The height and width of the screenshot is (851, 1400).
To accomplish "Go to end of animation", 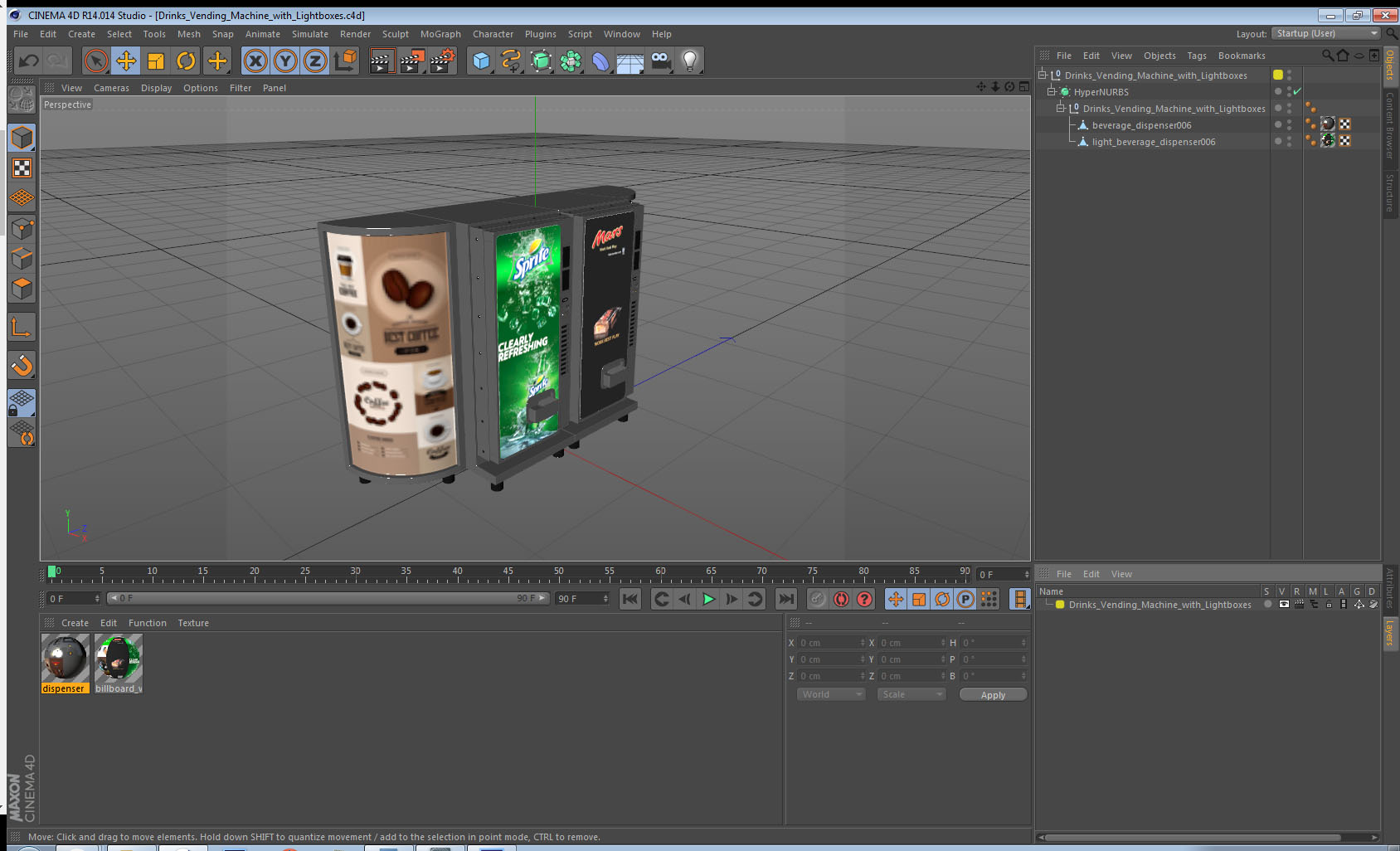I will [785, 599].
